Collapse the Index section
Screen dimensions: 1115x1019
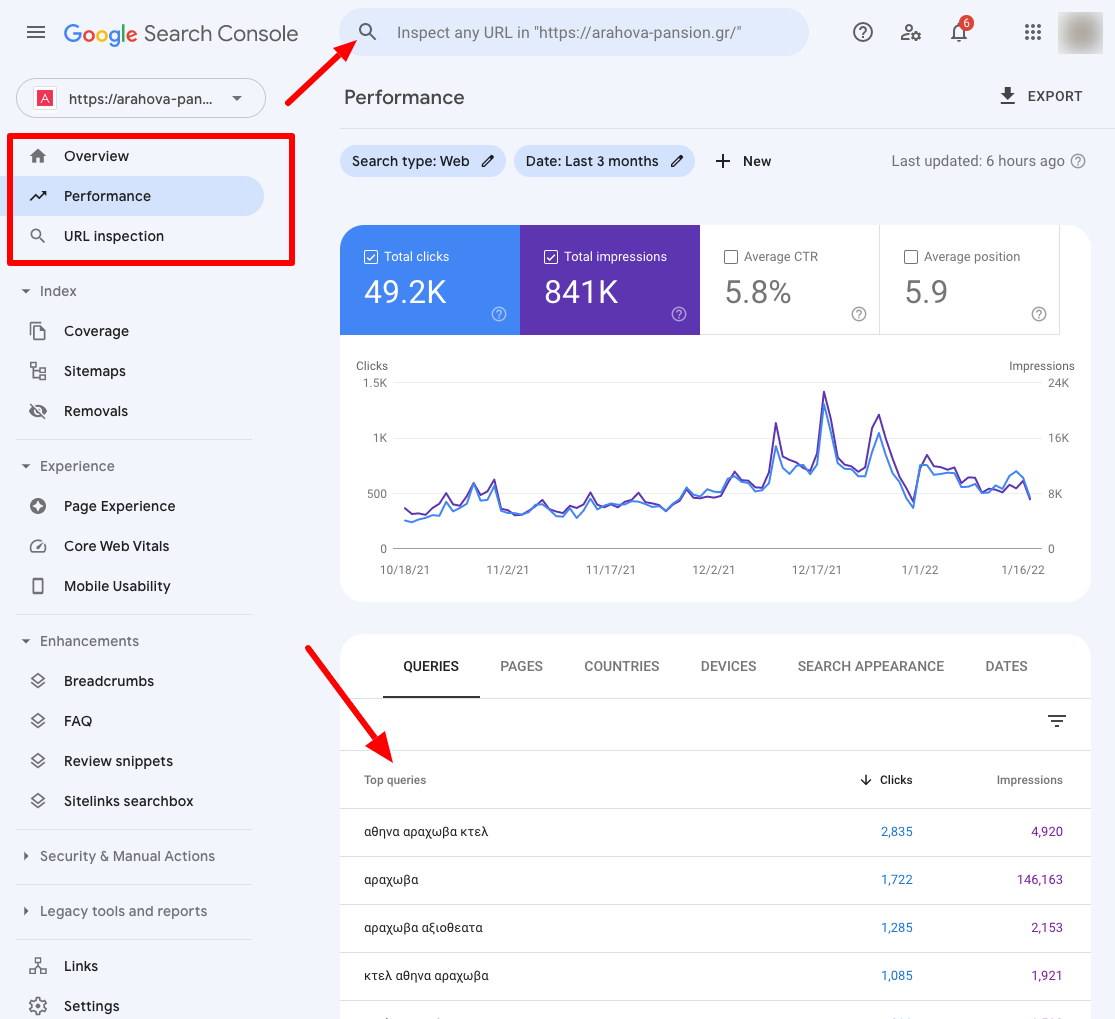pos(26,292)
